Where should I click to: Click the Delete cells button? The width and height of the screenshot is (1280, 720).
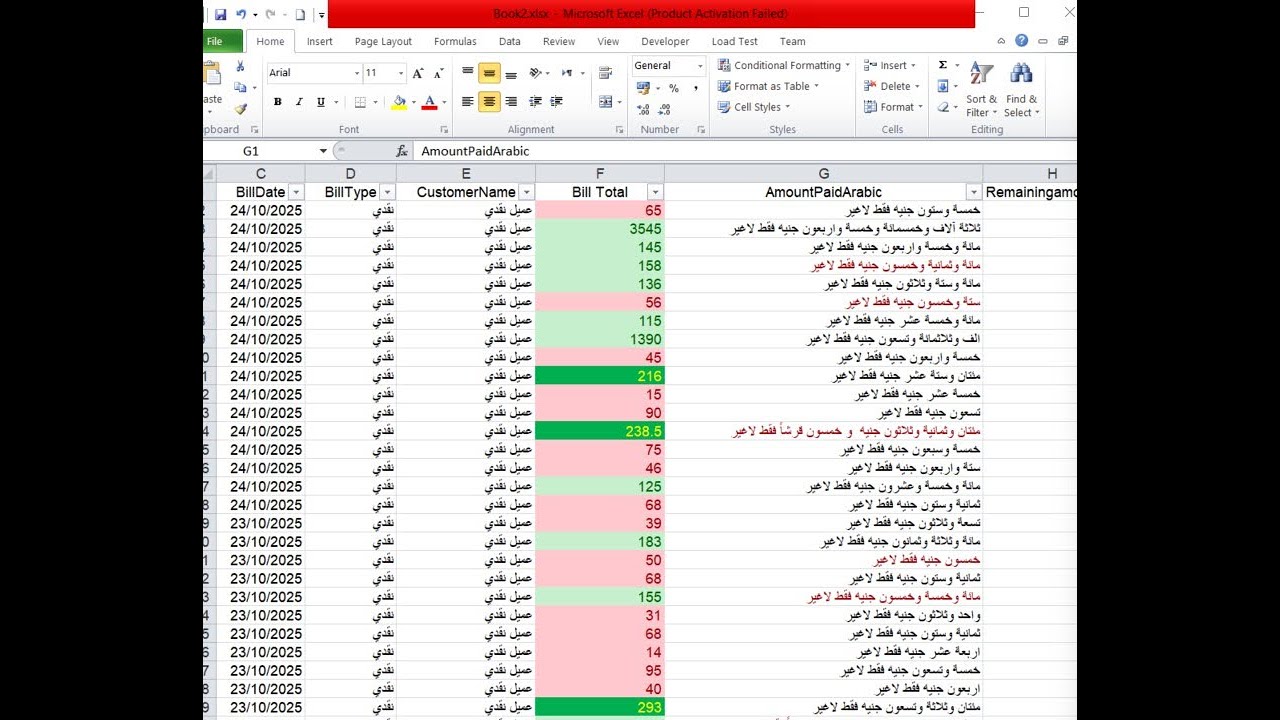(x=891, y=86)
